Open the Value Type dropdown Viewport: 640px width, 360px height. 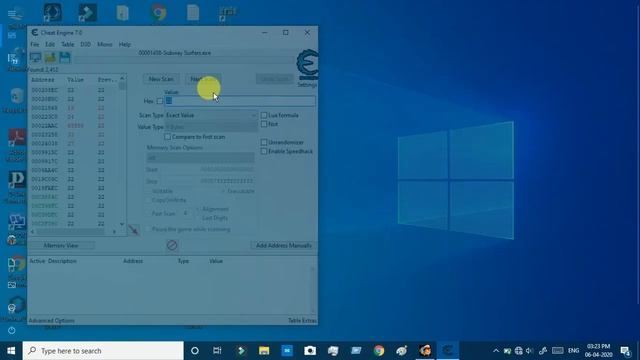pyautogui.click(x=211, y=127)
